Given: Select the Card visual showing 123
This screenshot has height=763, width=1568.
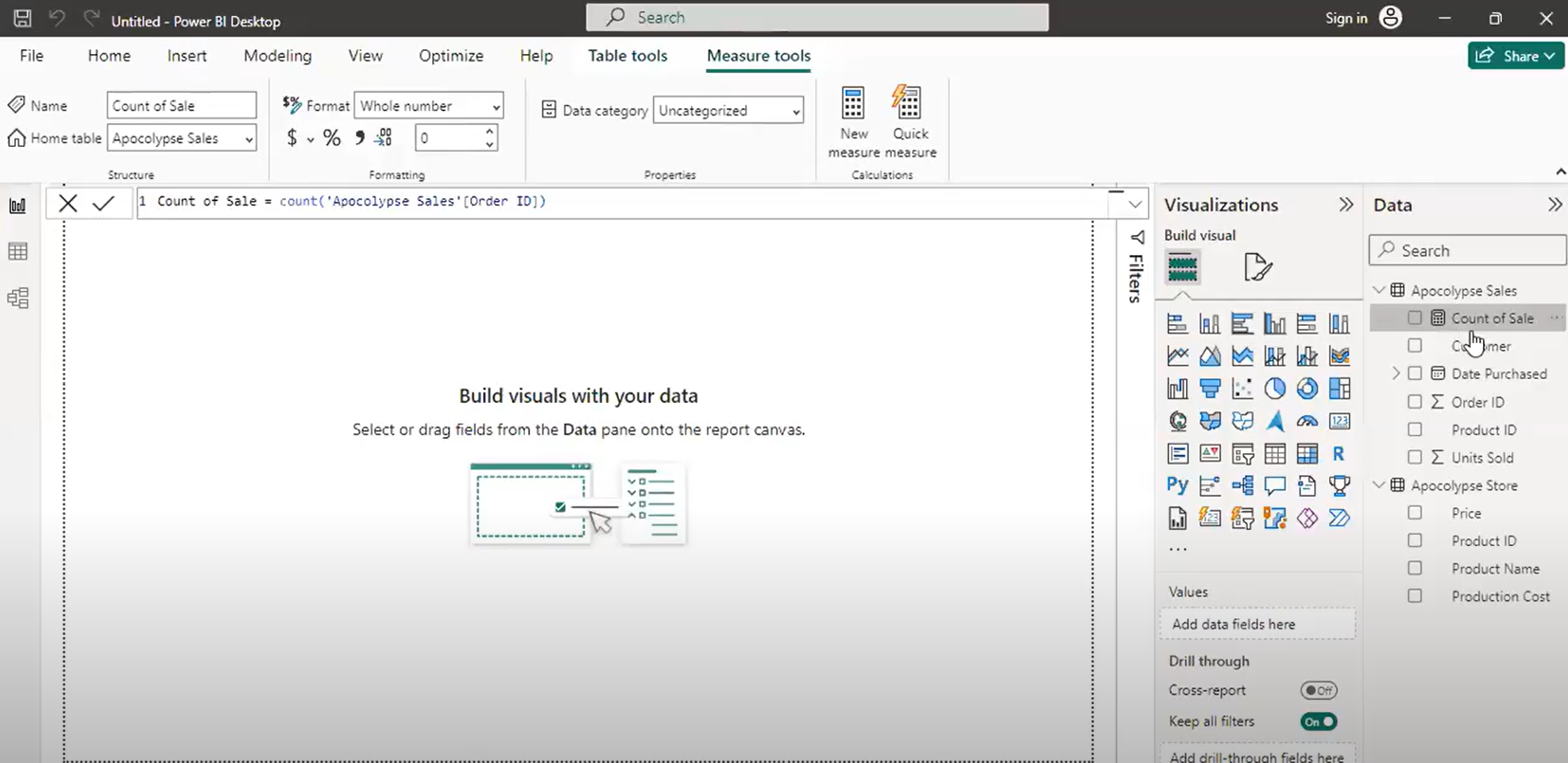Looking at the screenshot, I should (x=1339, y=421).
